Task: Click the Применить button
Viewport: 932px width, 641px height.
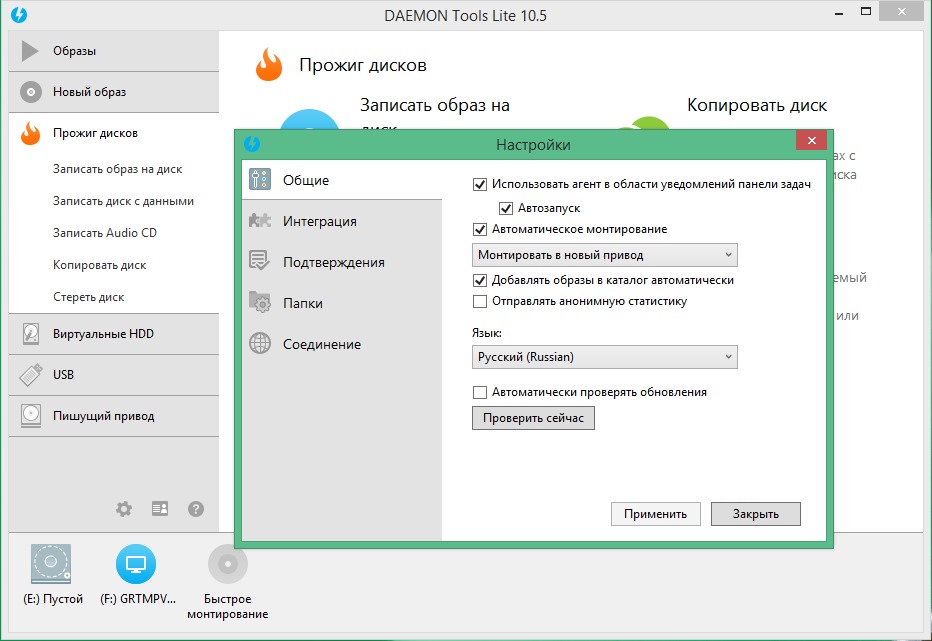Action: pyautogui.click(x=655, y=514)
